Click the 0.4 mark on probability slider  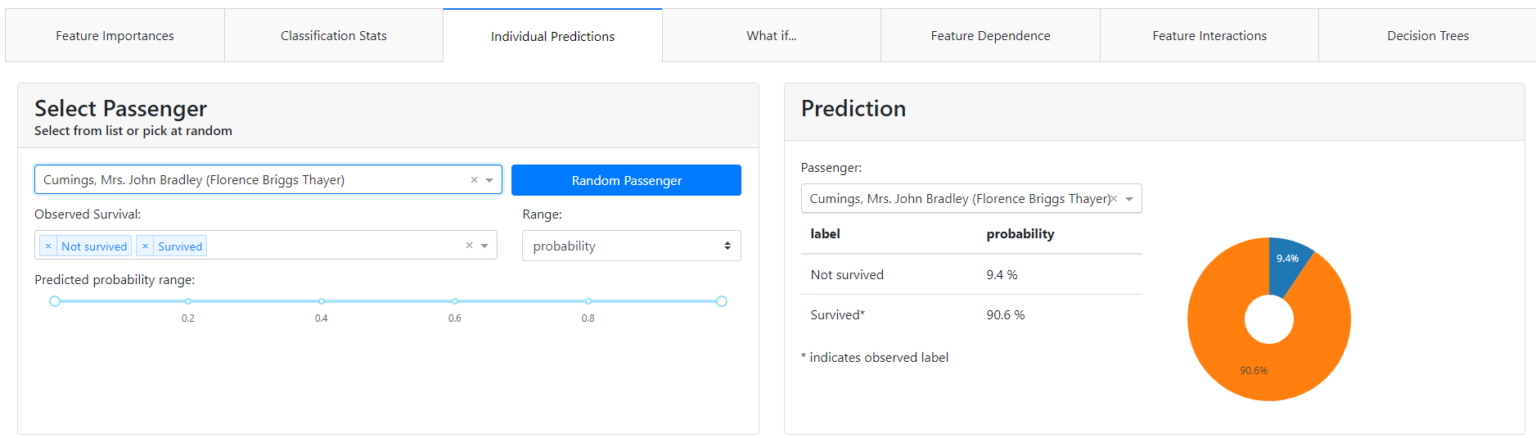pyautogui.click(x=321, y=301)
